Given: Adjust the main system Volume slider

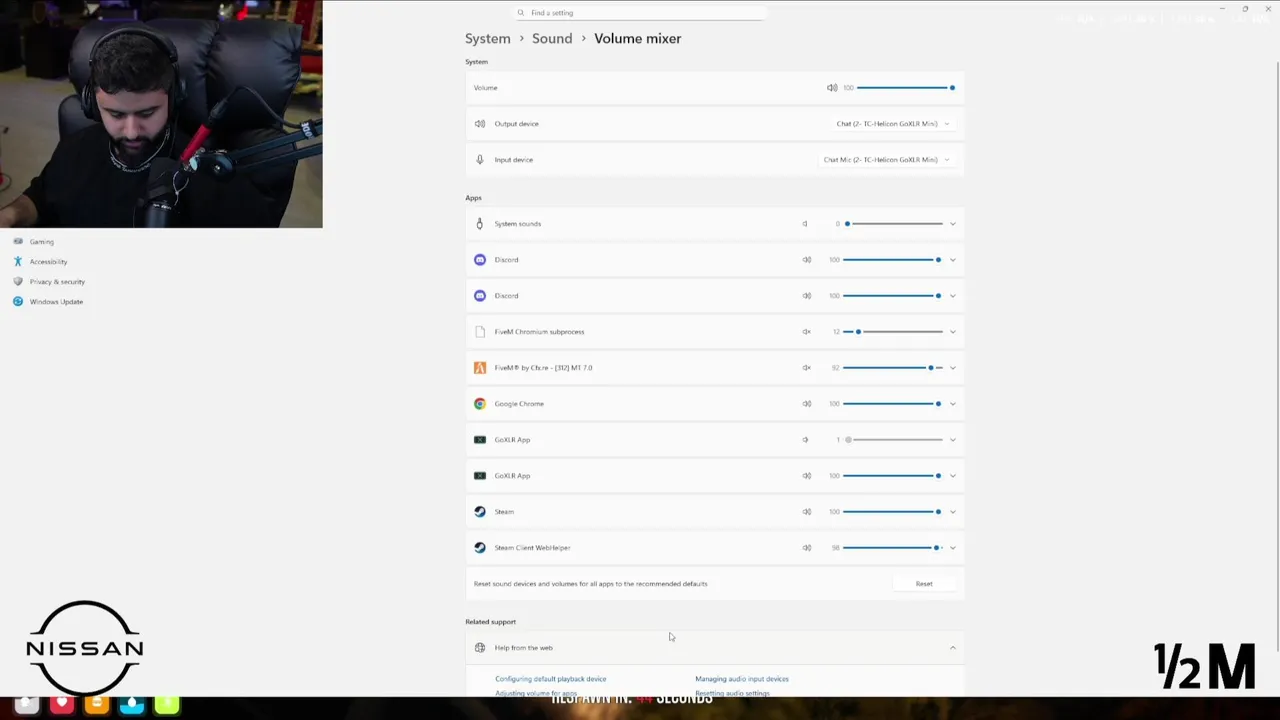Looking at the screenshot, I should point(905,88).
